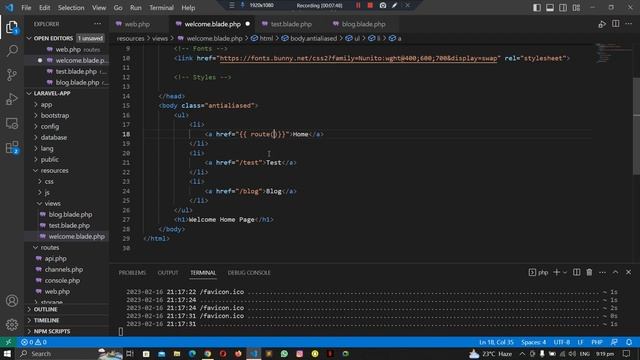Switch to test.blade.php editor tab
This screenshot has height=360, width=640.
(291, 24)
